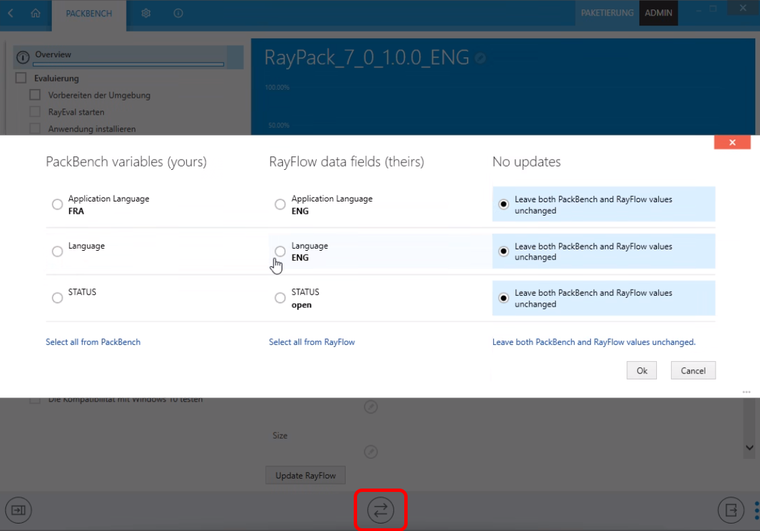
Task: Choose unchanged for STATUS row
Action: coord(504,297)
